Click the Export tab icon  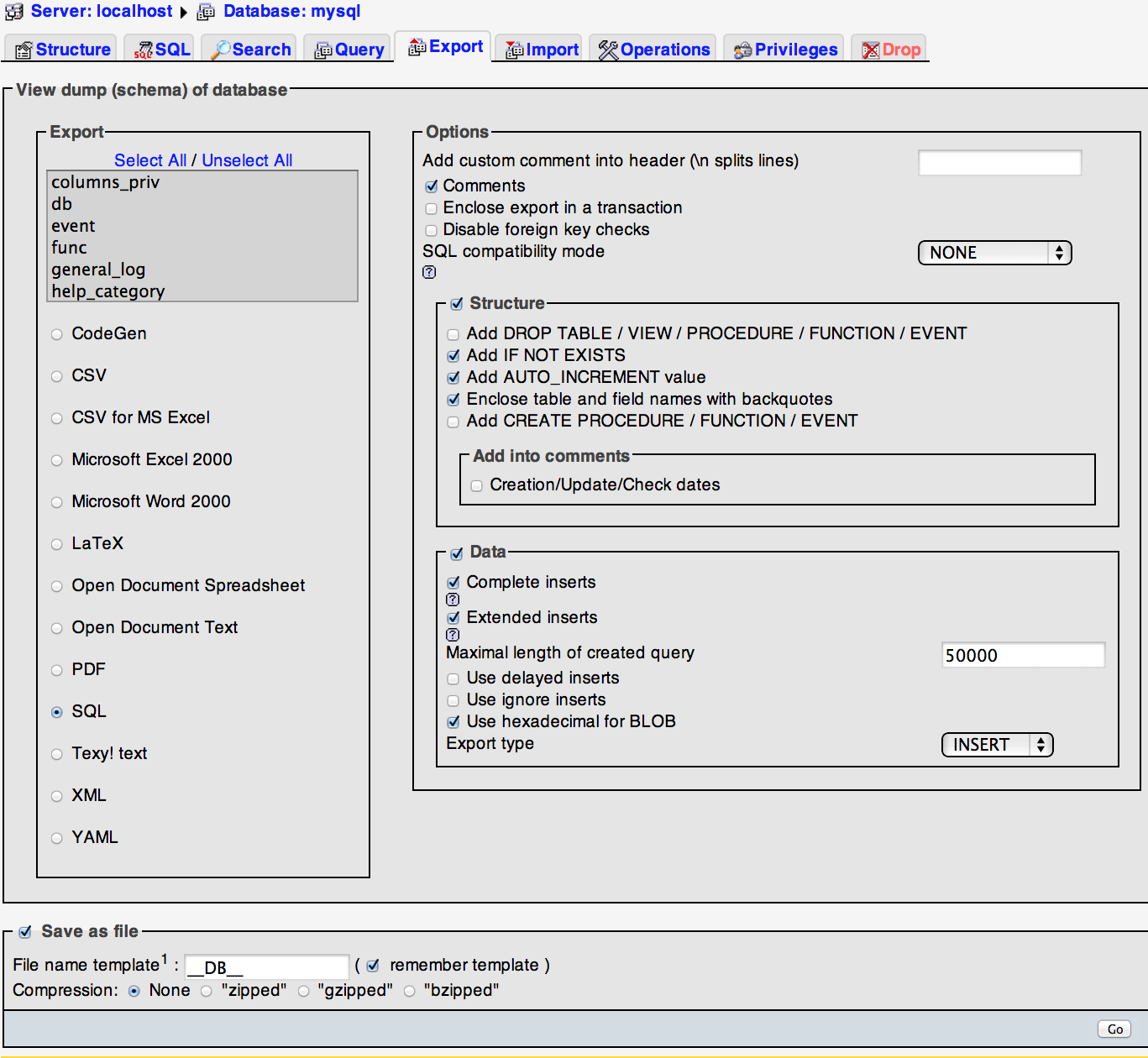[417, 47]
